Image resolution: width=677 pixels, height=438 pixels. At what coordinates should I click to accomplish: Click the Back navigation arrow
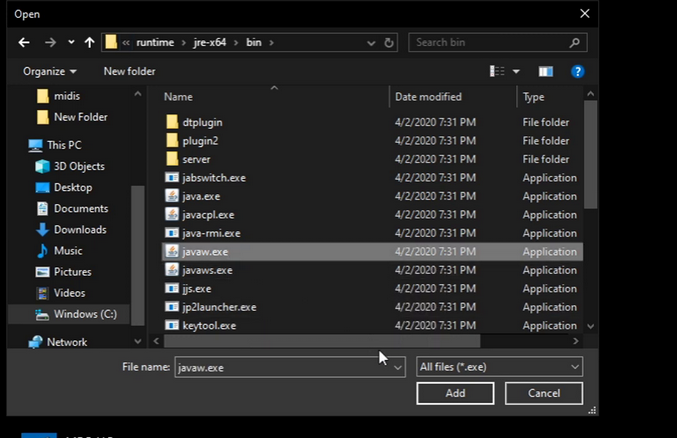click(x=24, y=43)
